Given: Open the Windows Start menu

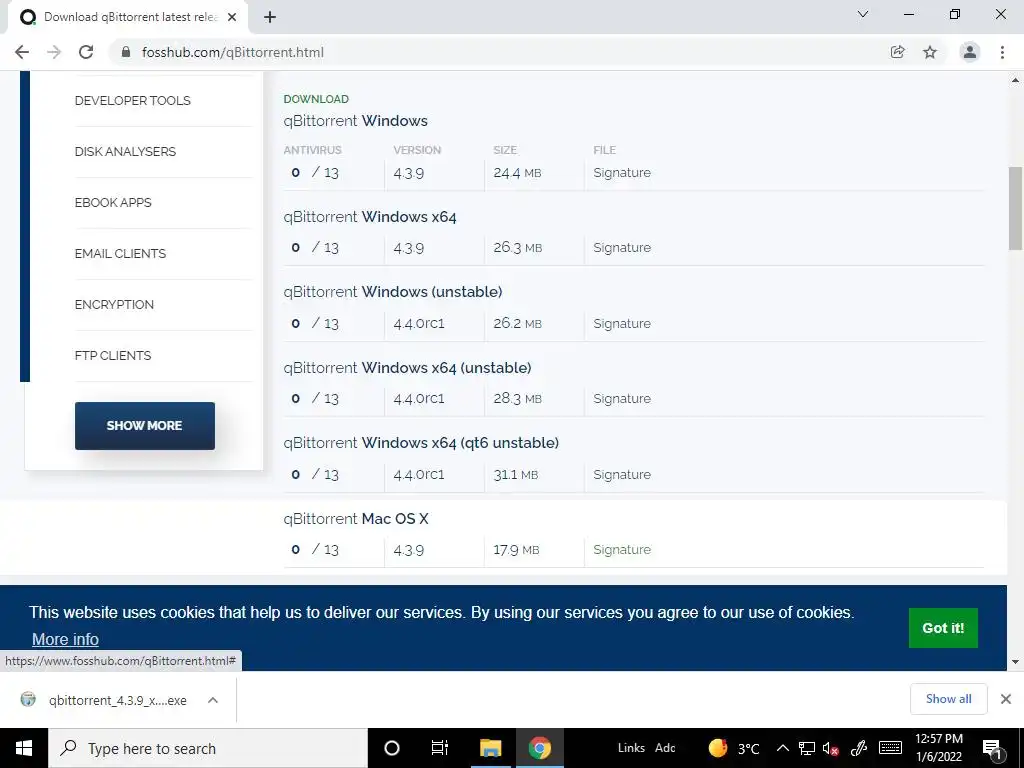Looking at the screenshot, I should pyautogui.click(x=24, y=748).
